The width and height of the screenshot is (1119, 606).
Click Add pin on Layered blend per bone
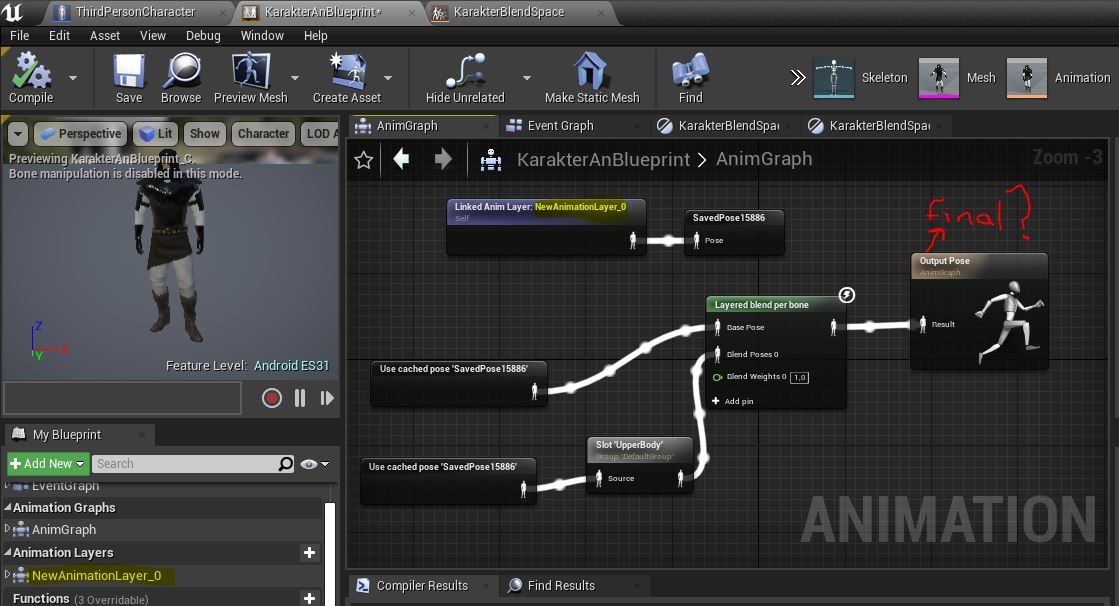coord(732,401)
